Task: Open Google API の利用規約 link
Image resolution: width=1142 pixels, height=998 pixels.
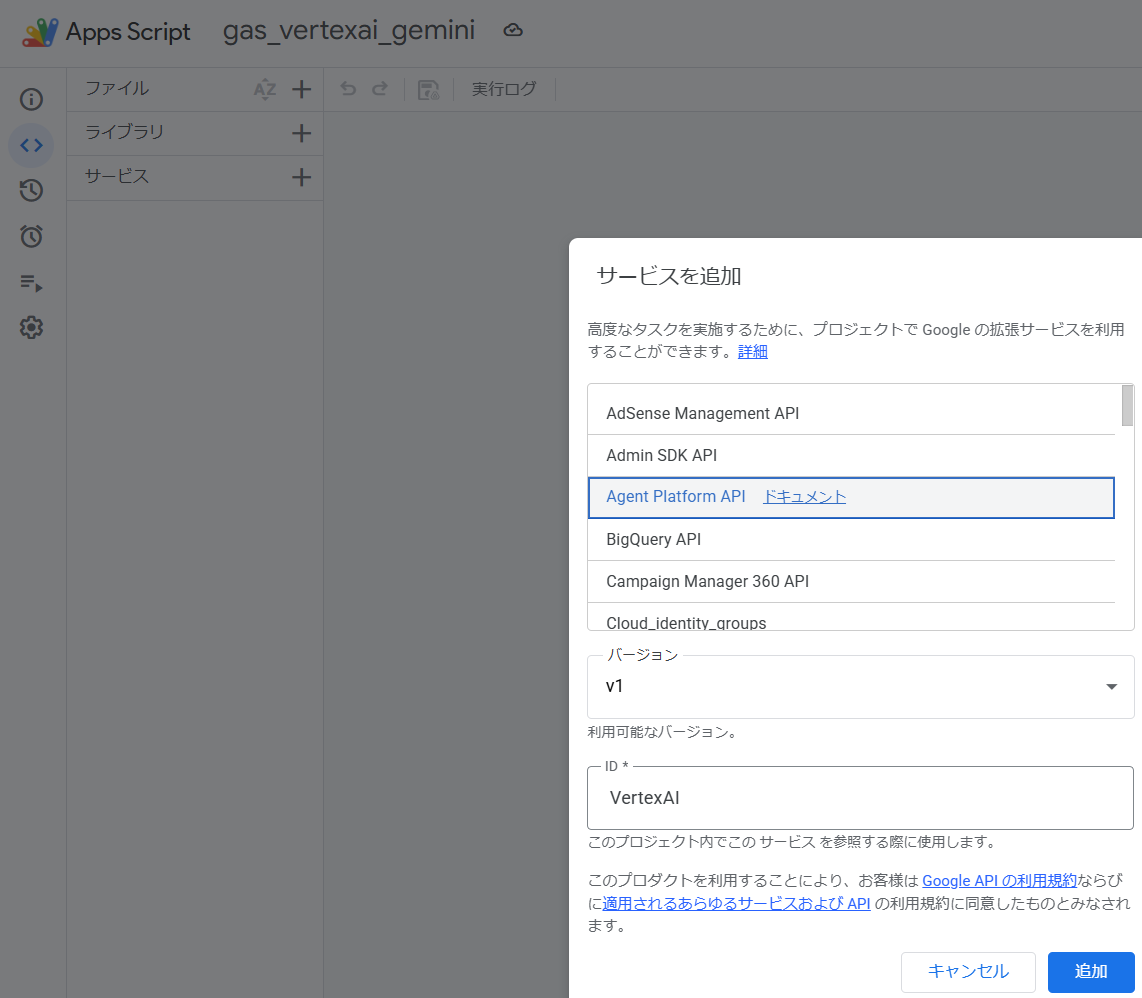Action: (x=999, y=881)
